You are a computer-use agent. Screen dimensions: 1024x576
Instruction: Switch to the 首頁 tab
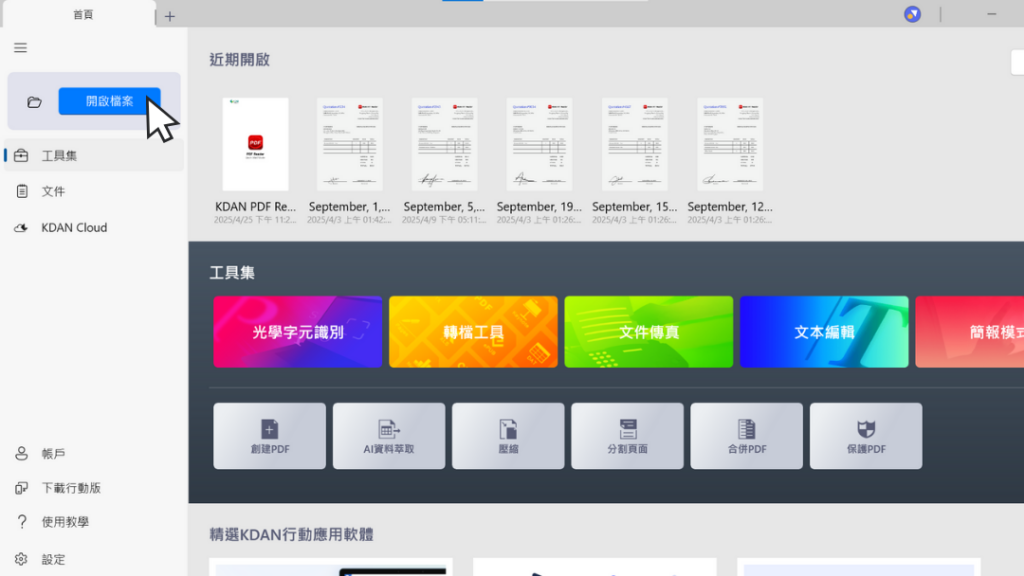pyautogui.click(x=82, y=14)
